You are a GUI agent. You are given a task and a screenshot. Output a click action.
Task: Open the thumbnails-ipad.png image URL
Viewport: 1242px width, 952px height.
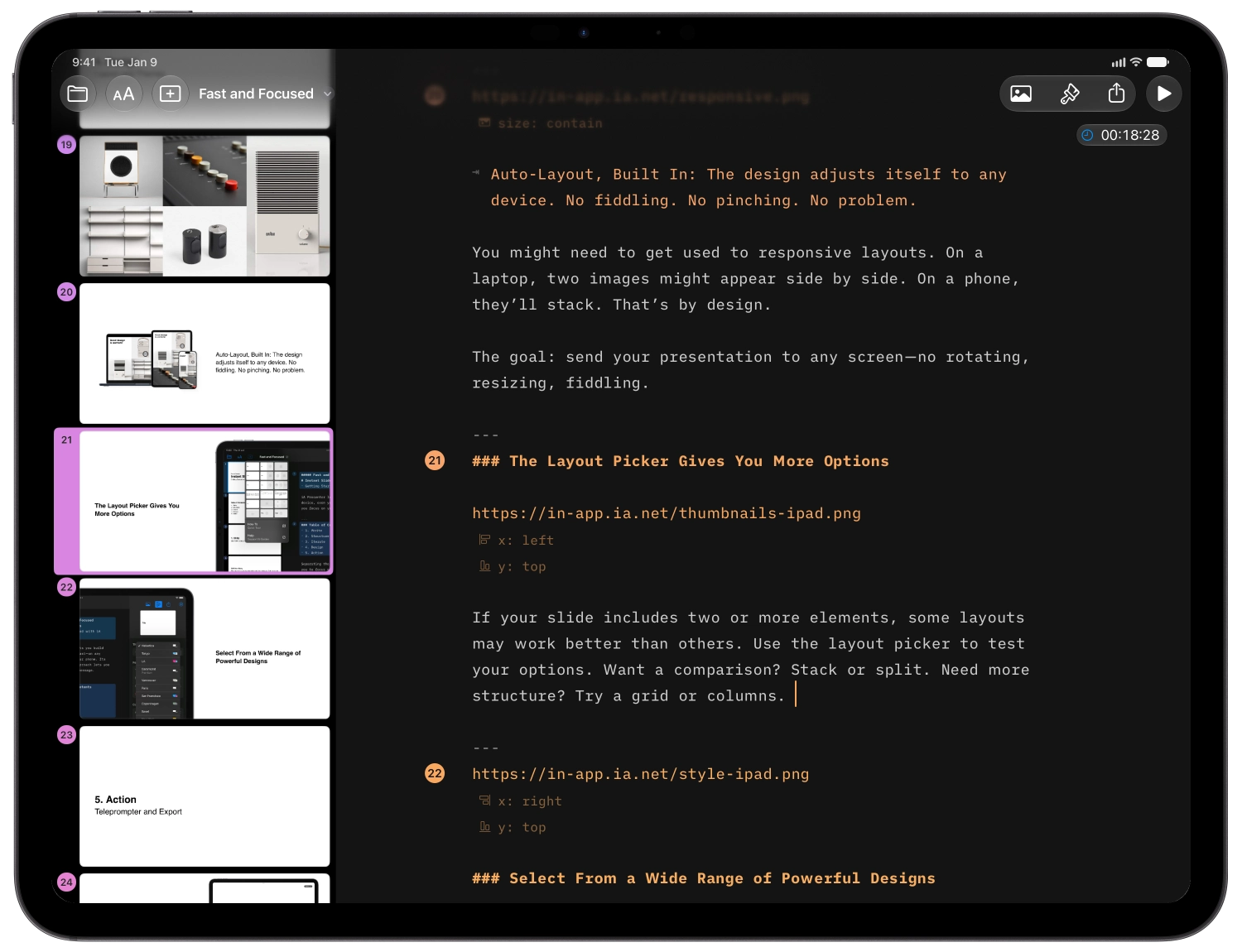coord(667,513)
